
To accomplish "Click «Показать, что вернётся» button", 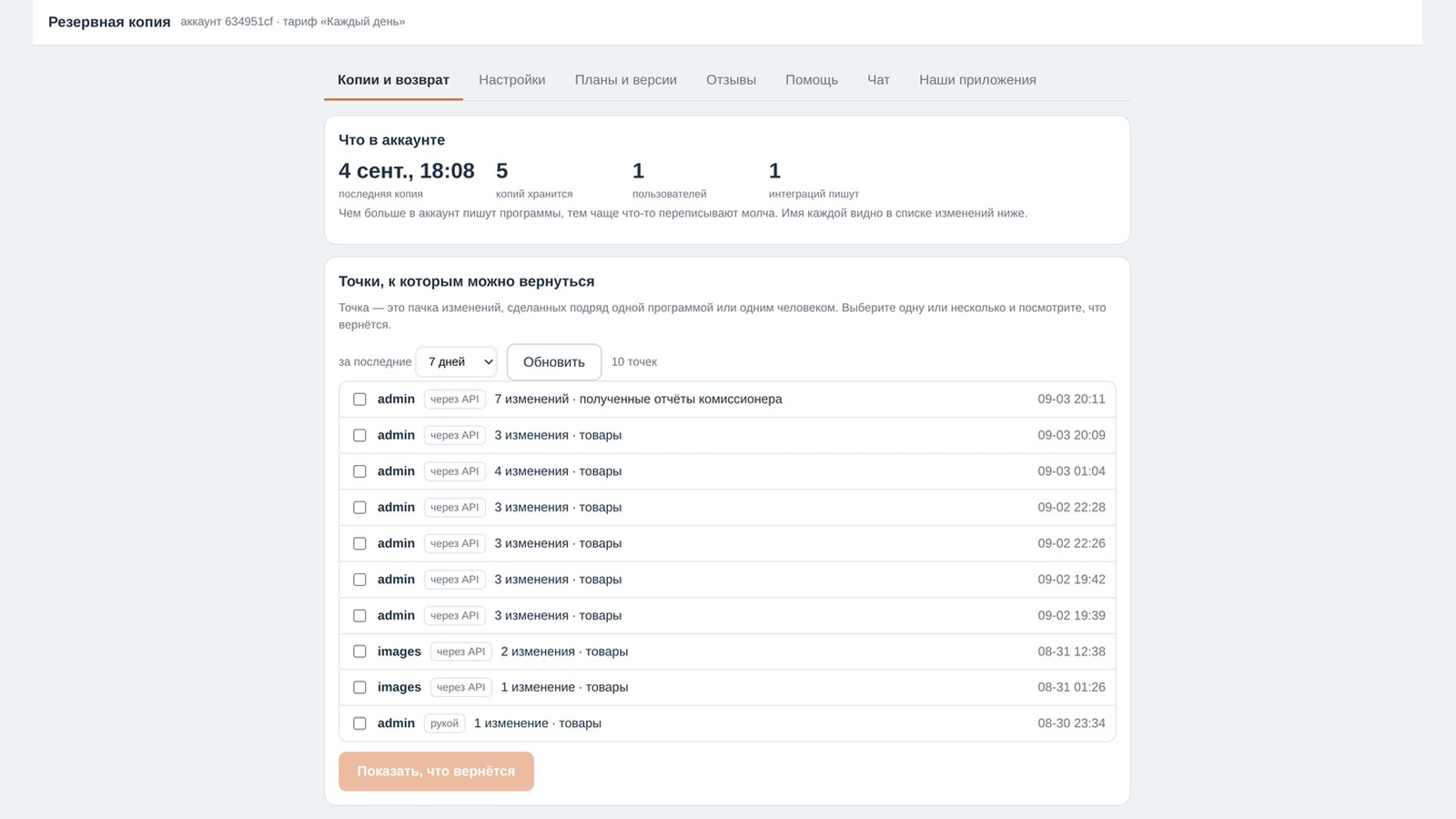I will 436,771.
